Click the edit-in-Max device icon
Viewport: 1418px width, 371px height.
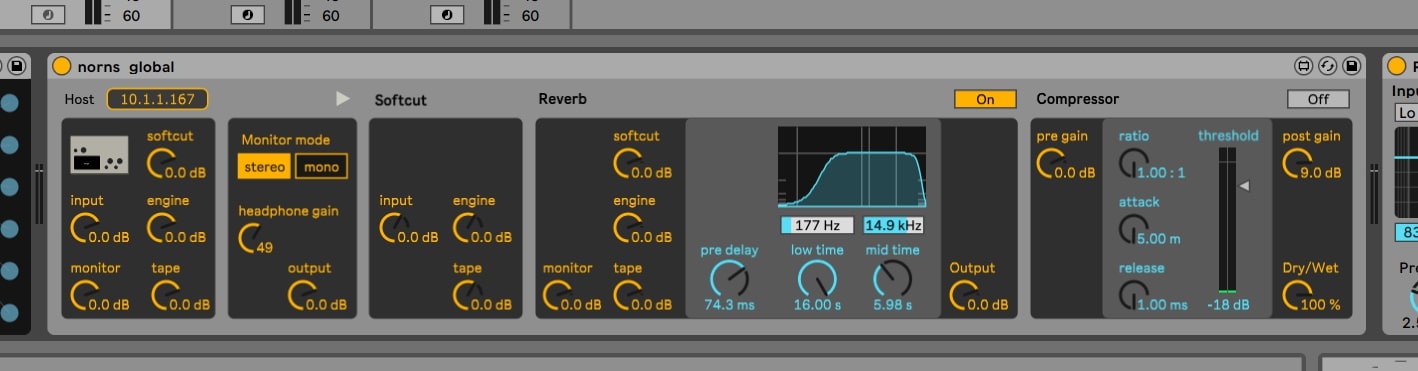point(1304,67)
